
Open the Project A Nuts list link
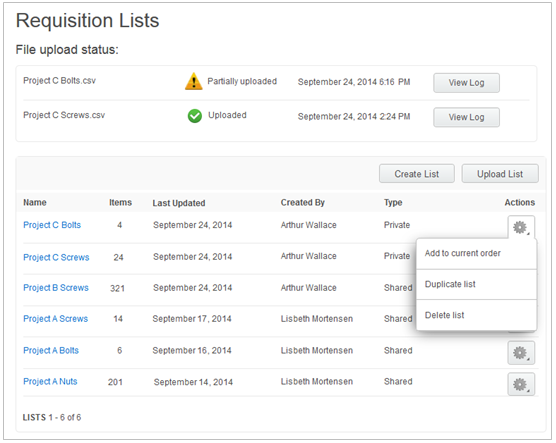[x=50, y=381]
